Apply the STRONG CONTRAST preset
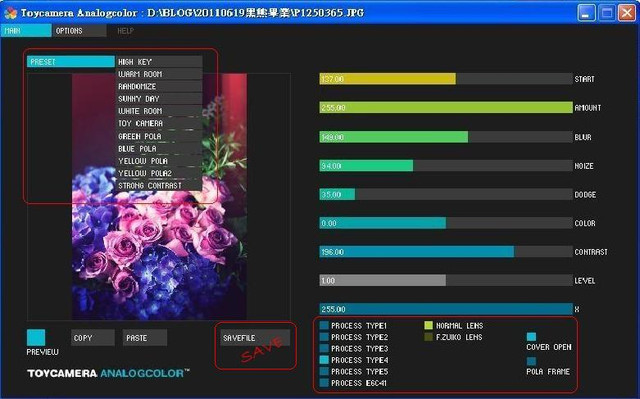 (x=159, y=185)
